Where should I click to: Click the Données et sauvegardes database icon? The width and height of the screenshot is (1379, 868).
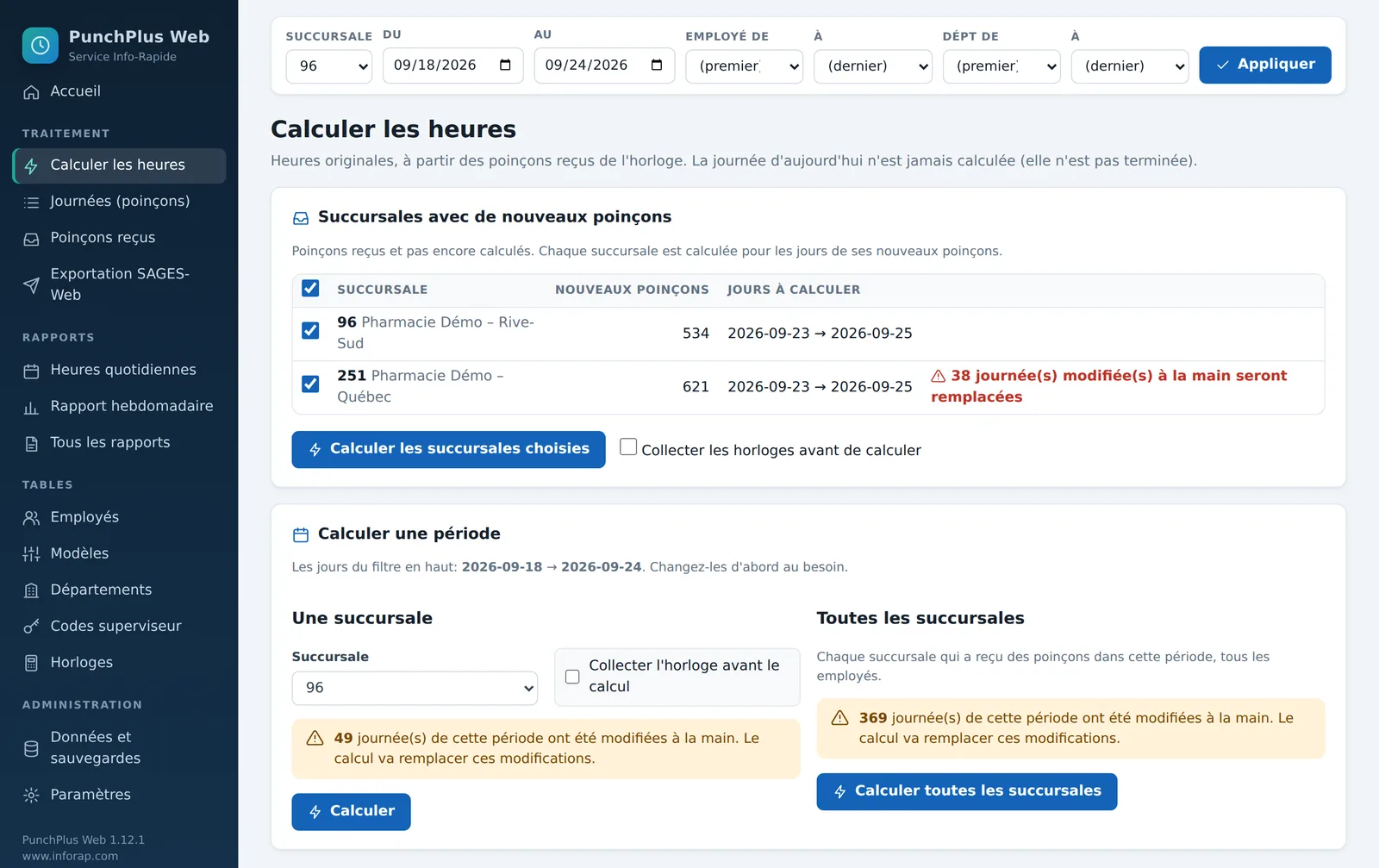tap(31, 748)
